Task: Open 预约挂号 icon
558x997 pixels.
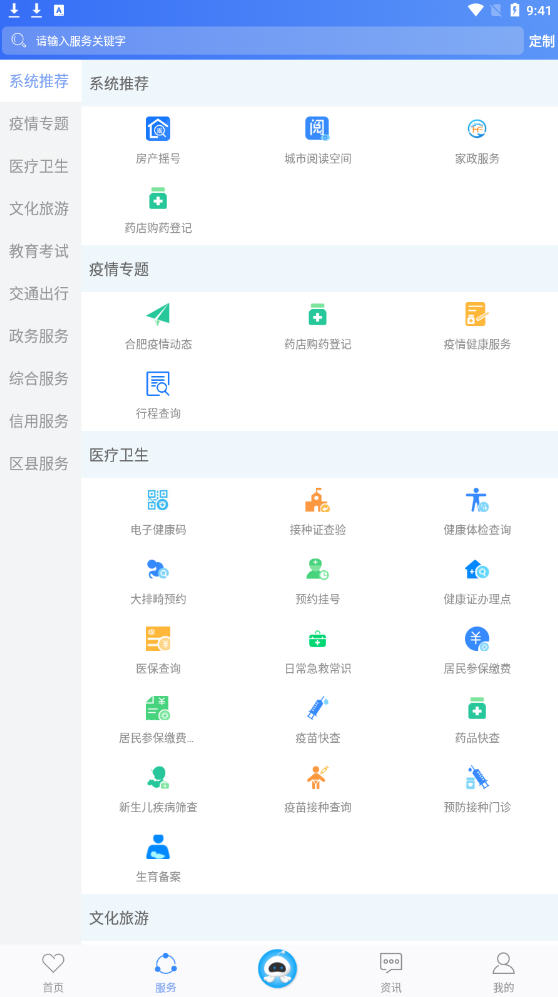Action: [x=317, y=569]
